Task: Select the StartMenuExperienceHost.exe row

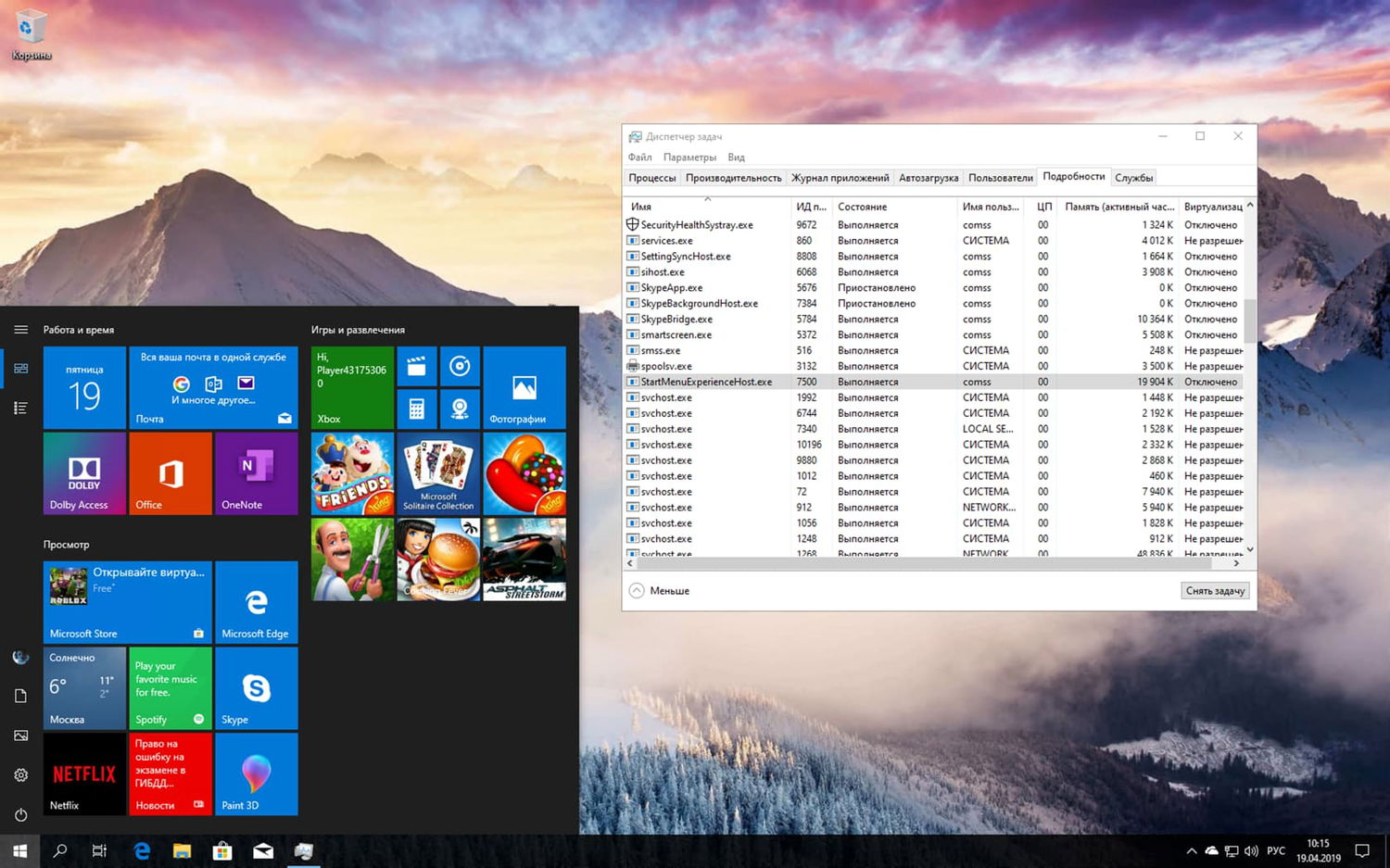Action: pos(933,382)
